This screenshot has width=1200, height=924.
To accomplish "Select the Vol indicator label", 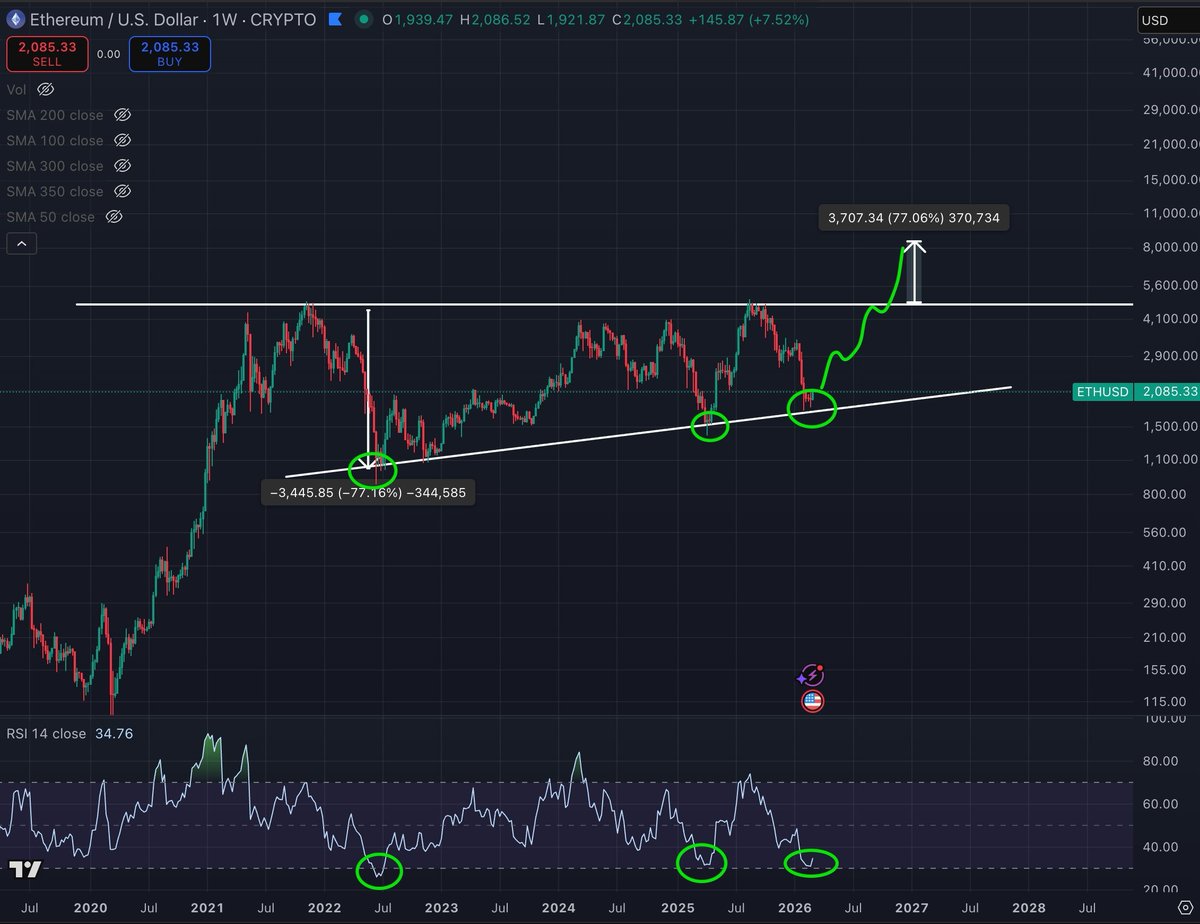I will click(x=17, y=89).
